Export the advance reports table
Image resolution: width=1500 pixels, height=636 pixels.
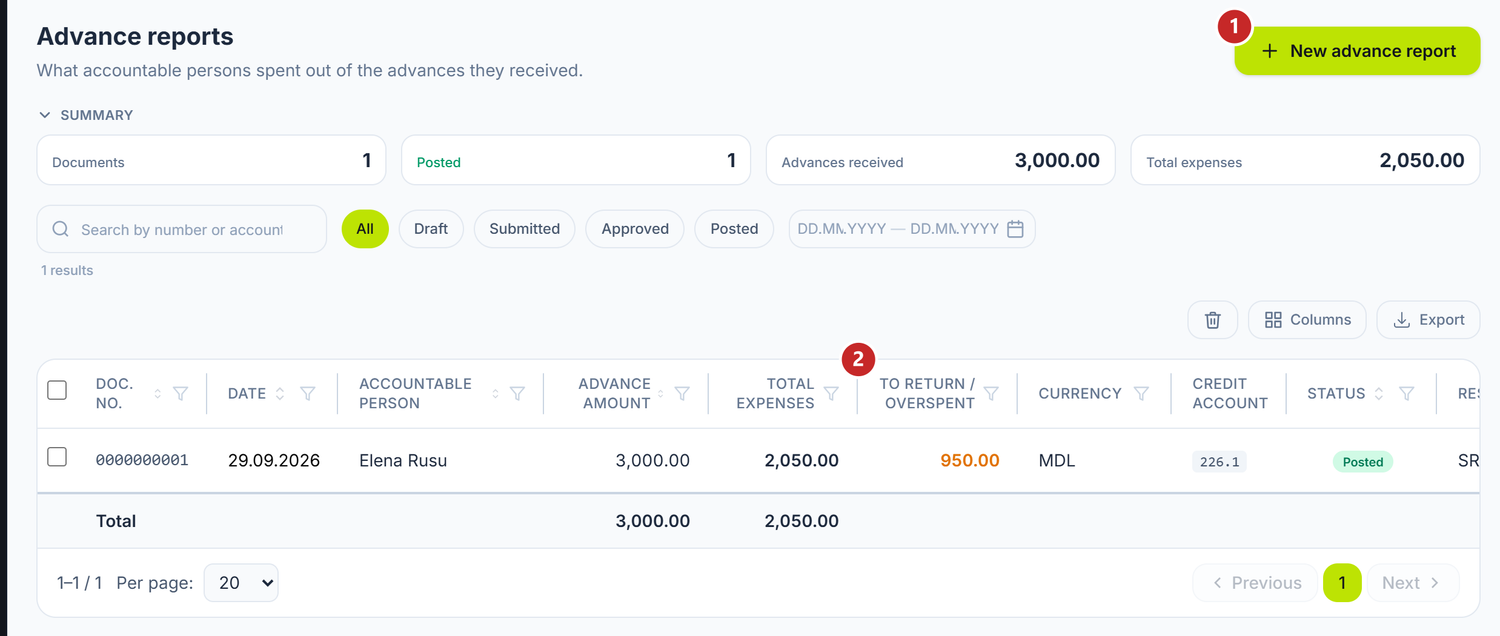click(1429, 320)
